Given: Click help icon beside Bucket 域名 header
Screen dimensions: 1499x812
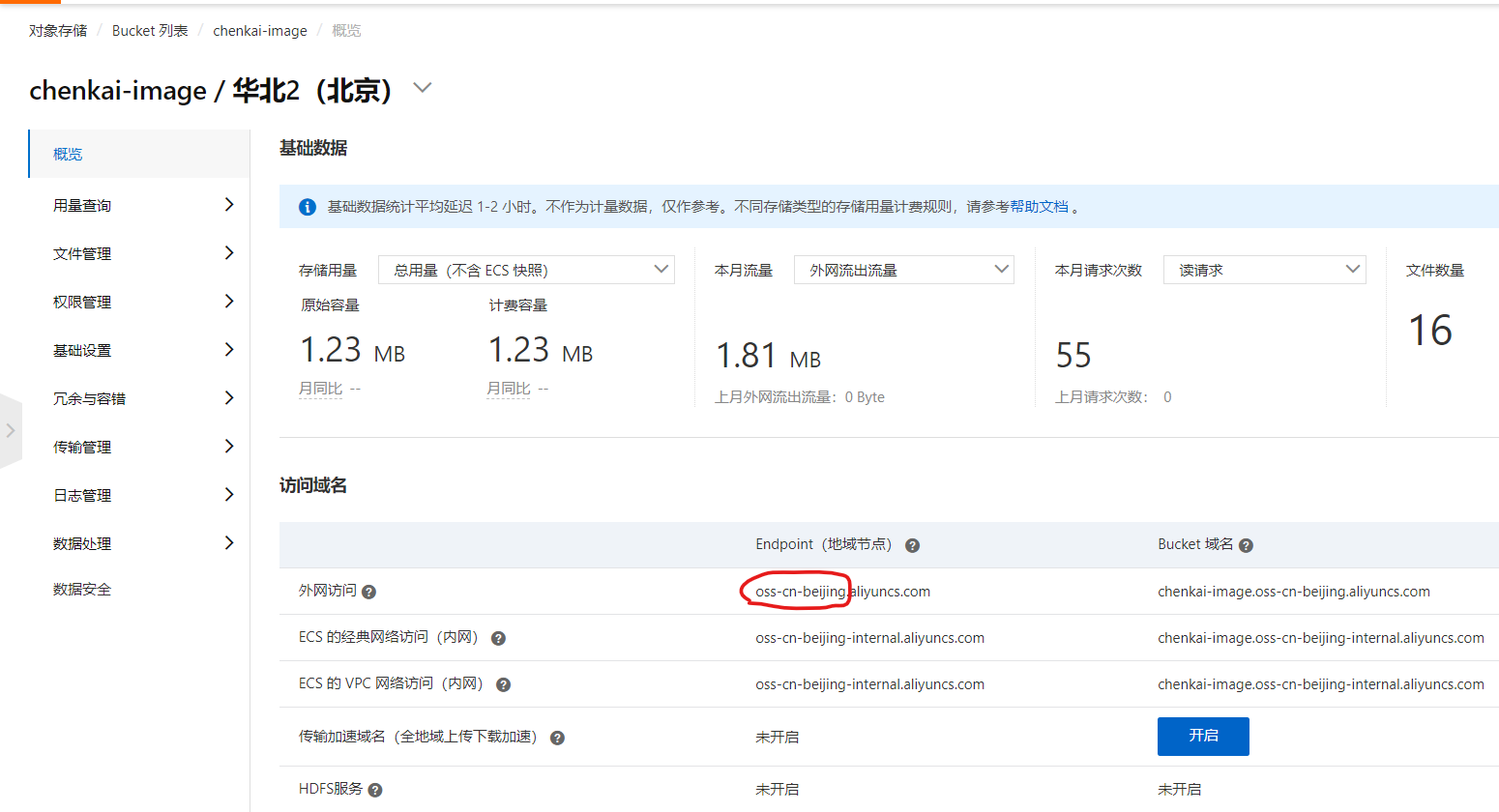Looking at the screenshot, I should click(1246, 545).
